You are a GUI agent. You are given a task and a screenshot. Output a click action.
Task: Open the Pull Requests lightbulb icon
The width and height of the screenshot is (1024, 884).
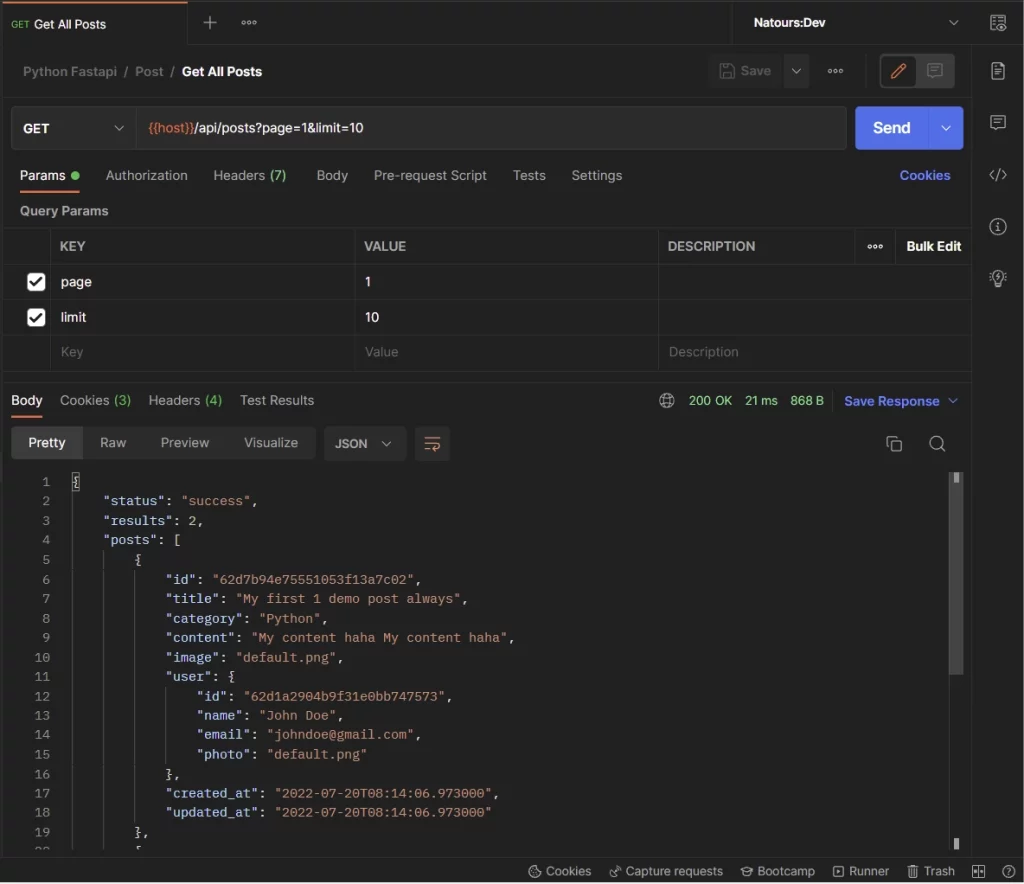[x=997, y=278]
